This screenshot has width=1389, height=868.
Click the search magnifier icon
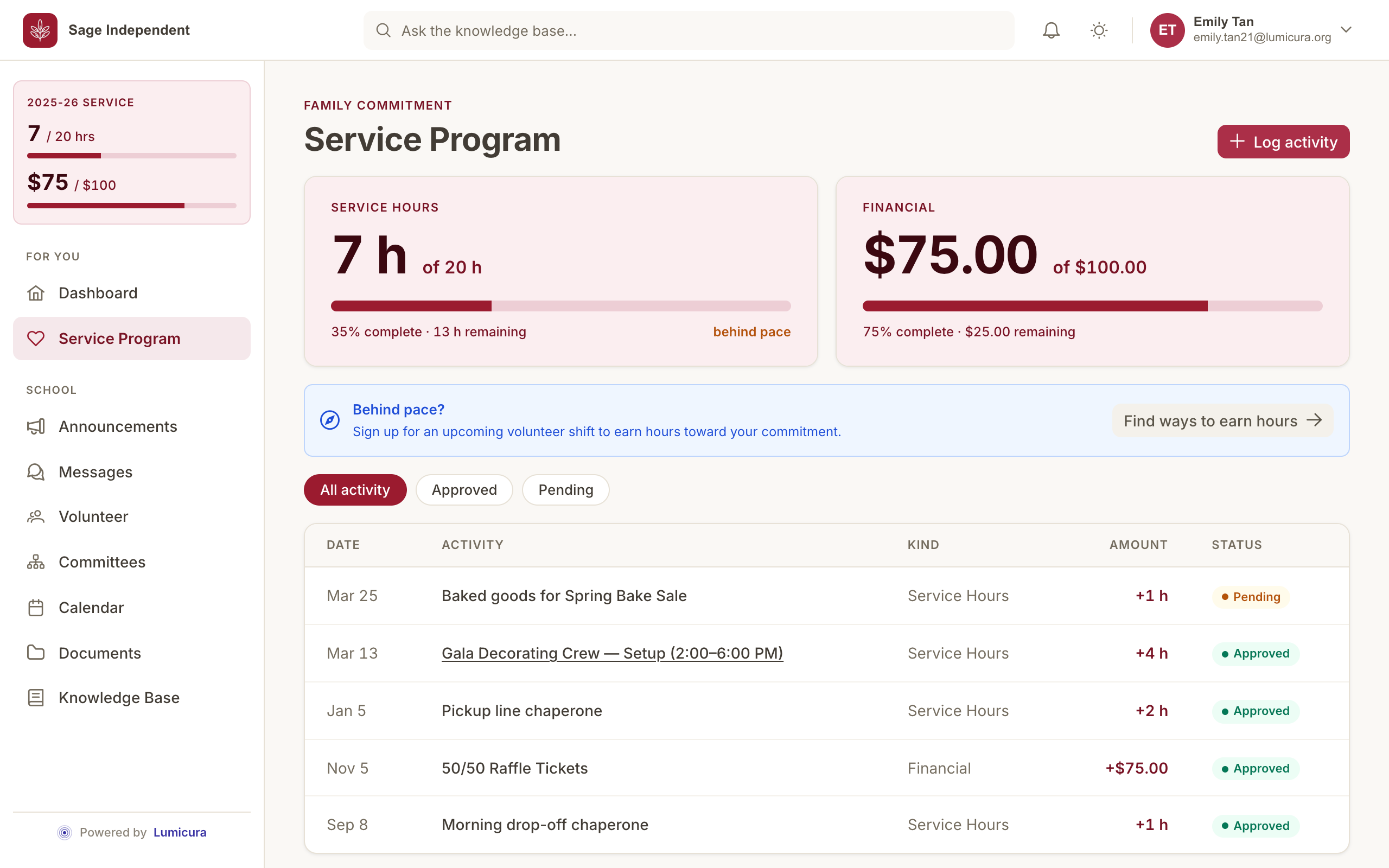tap(384, 30)
